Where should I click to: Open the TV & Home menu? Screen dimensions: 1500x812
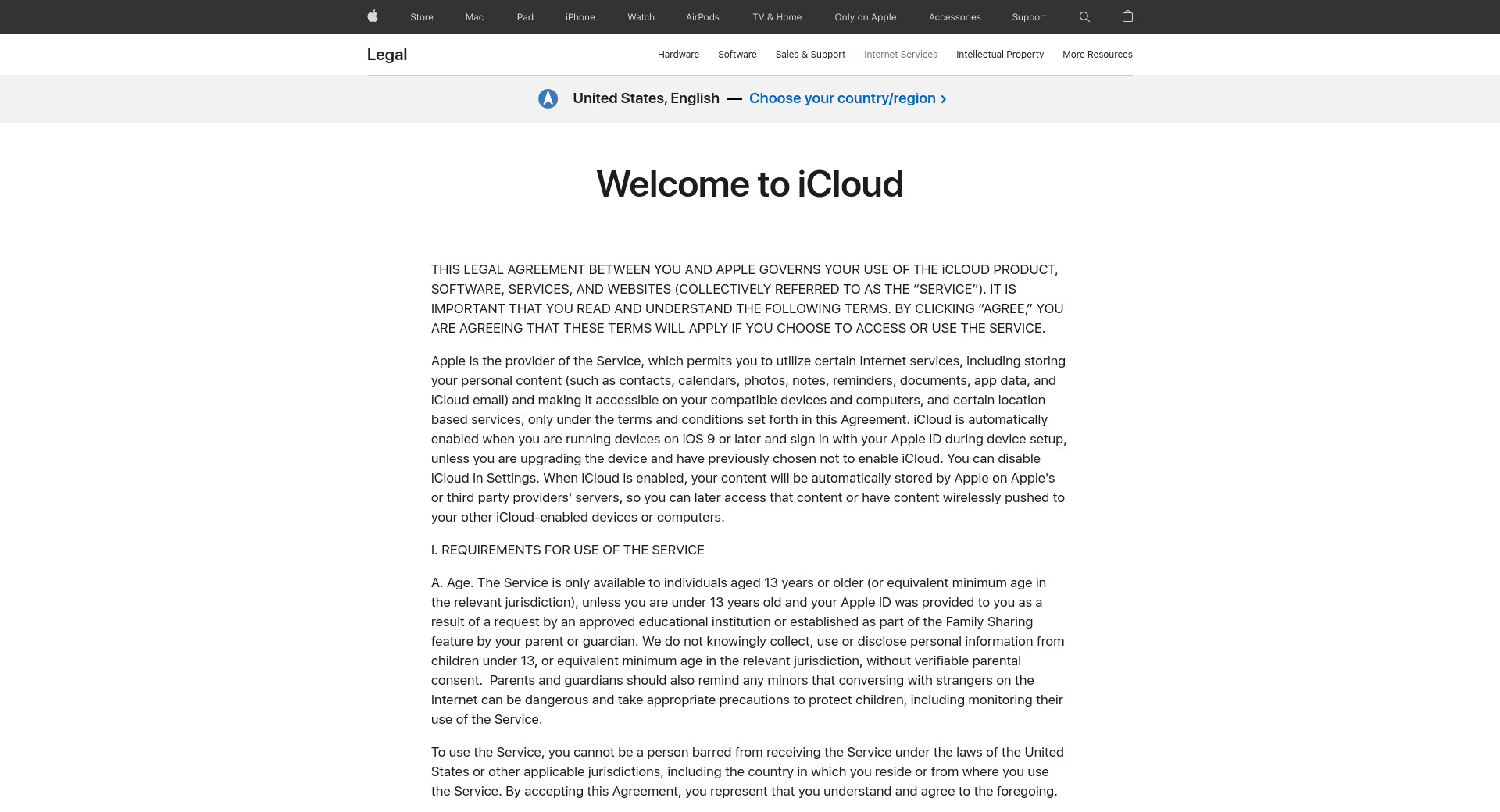[x=777, y=17]
